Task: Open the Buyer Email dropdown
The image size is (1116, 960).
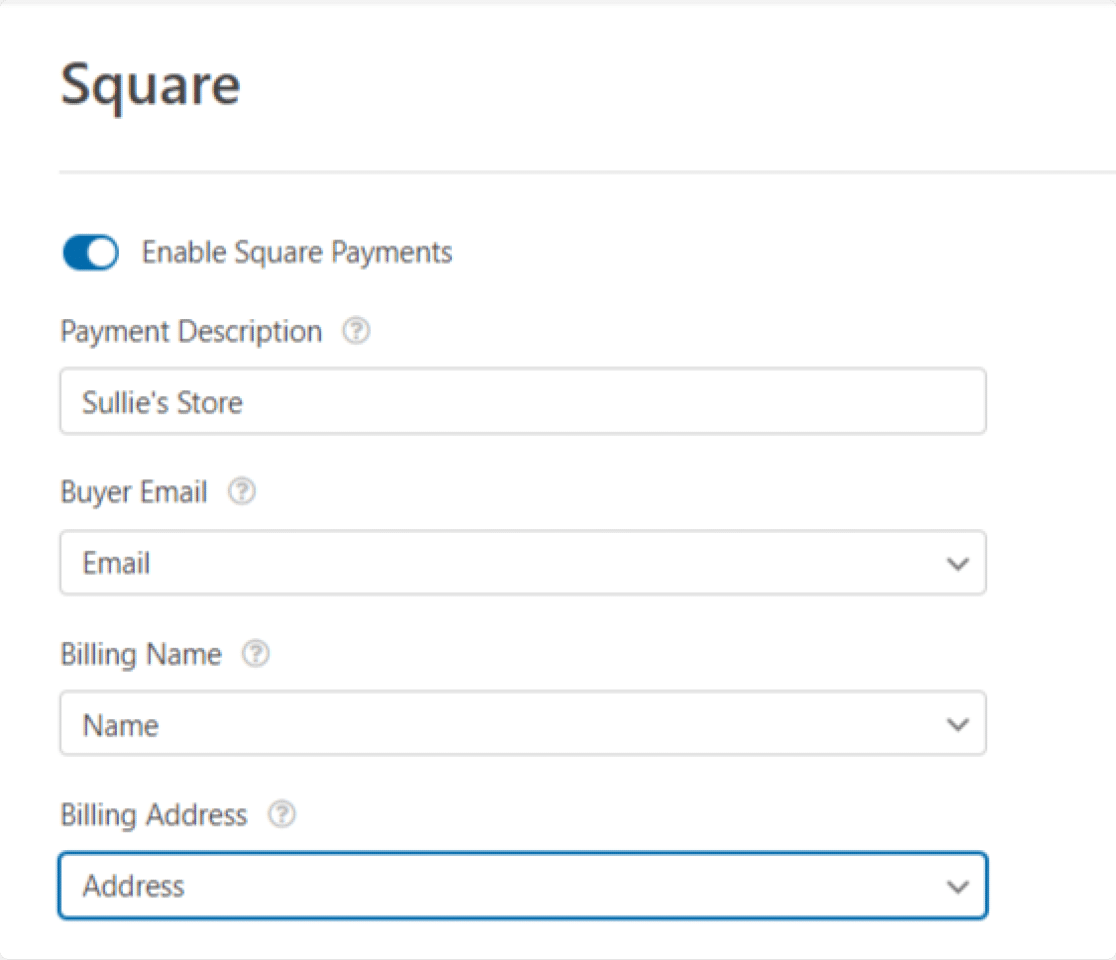Action: [x=523, y=562]
